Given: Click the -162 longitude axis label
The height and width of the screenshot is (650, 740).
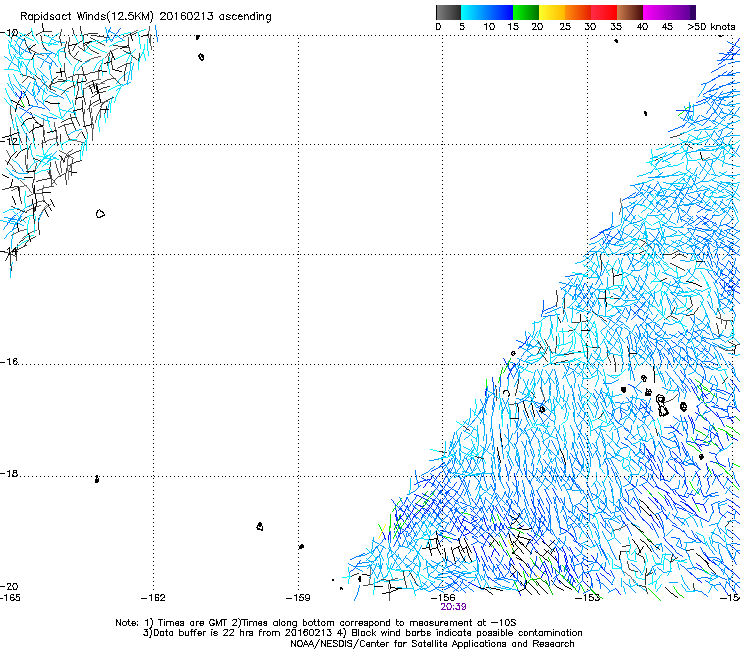Looking at the screenshot, I should pyautogui.click(x=153, y=598).
